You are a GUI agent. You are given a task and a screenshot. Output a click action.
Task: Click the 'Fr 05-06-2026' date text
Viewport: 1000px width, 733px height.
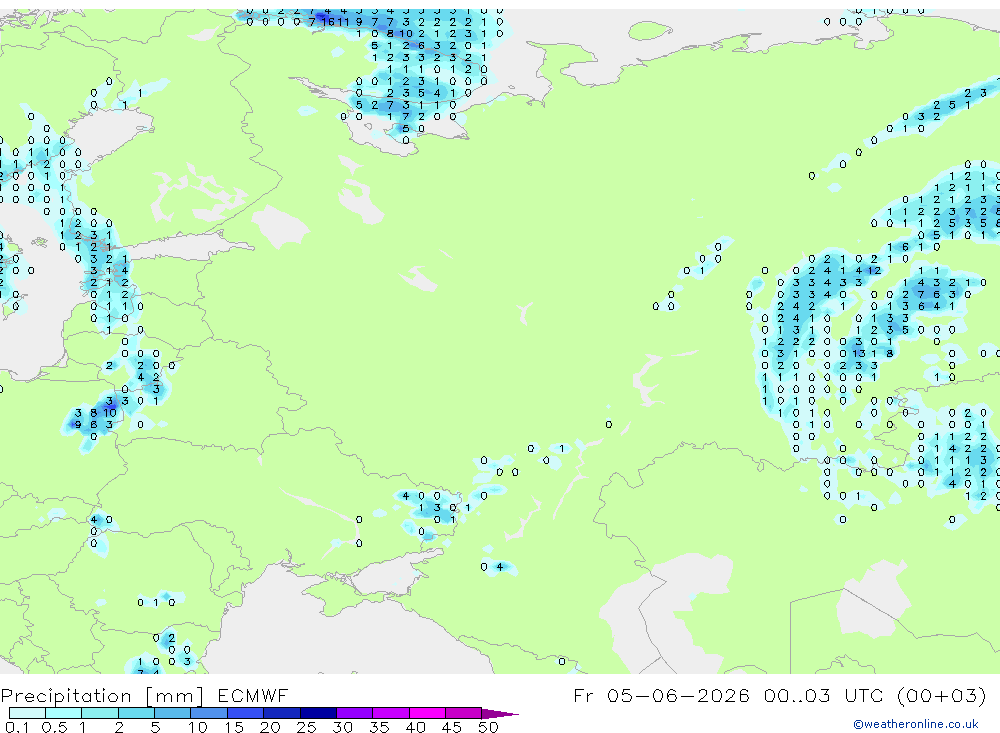coord(661,695)
